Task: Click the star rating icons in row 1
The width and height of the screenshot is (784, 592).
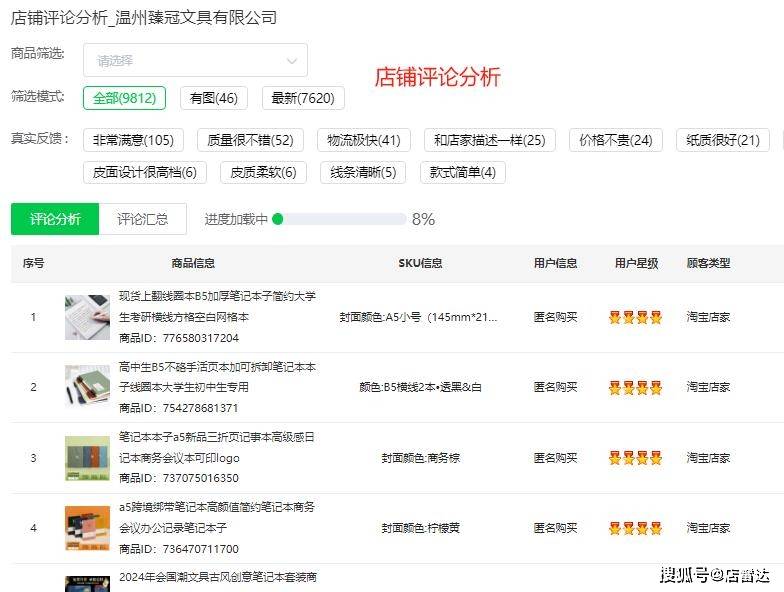Action: point(635,318)
